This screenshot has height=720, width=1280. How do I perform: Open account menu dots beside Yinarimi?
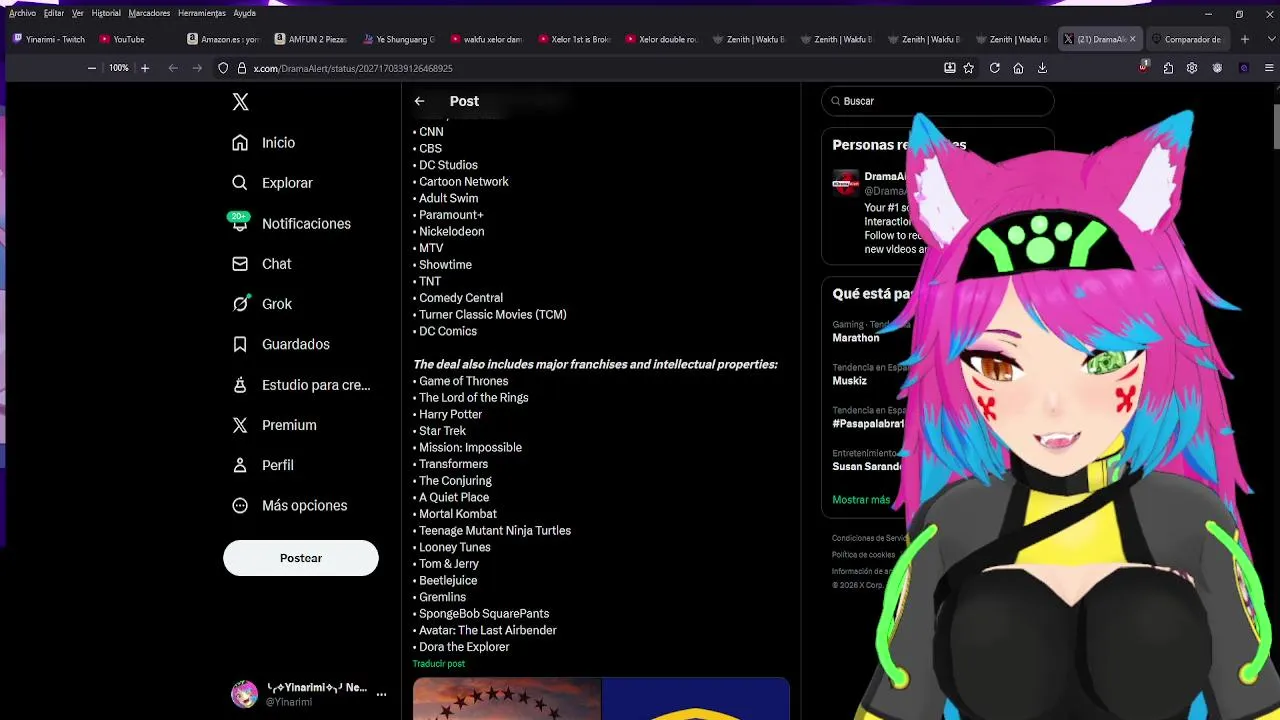point(381,694)
